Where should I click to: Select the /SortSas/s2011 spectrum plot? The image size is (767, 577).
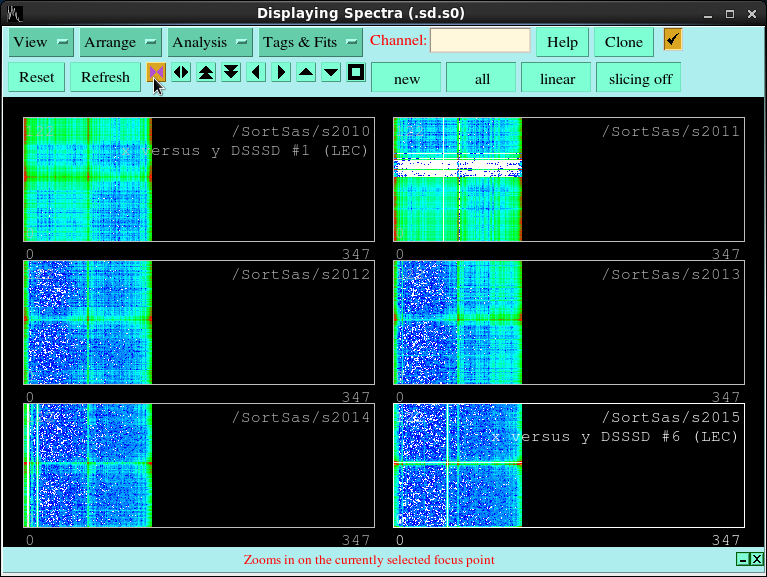pos(568,179)
